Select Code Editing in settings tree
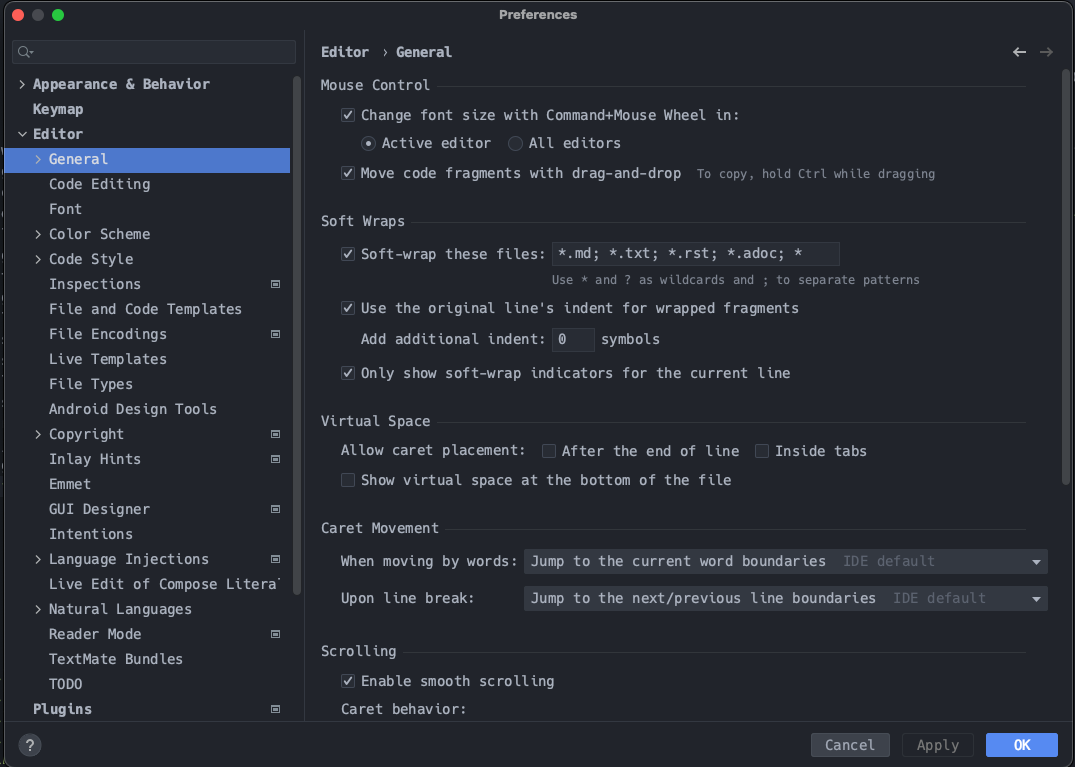 (99, 184)
